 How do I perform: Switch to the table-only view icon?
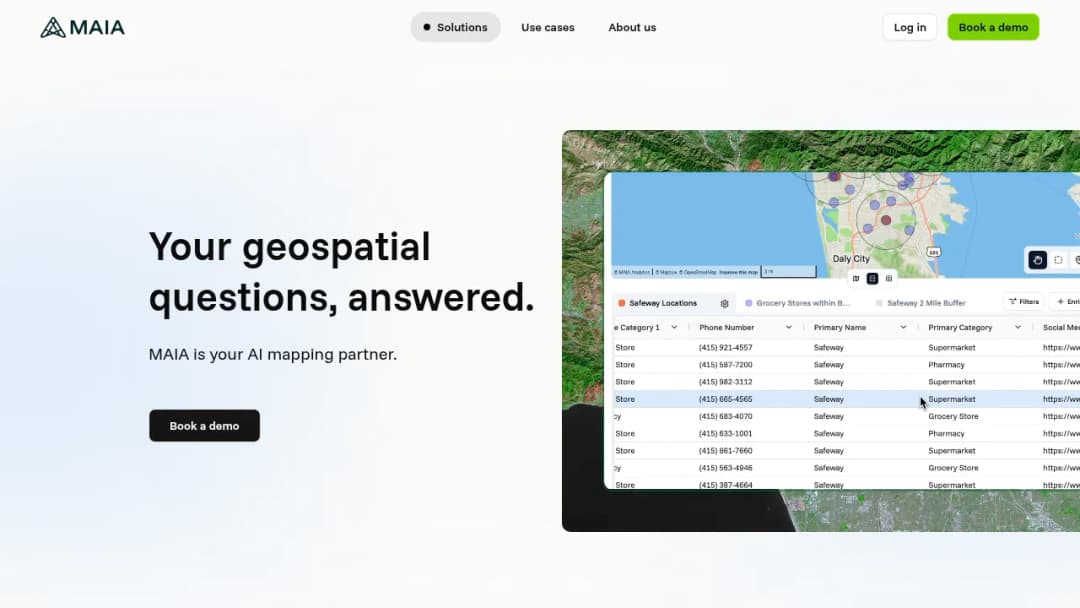[x=889, y=278]
